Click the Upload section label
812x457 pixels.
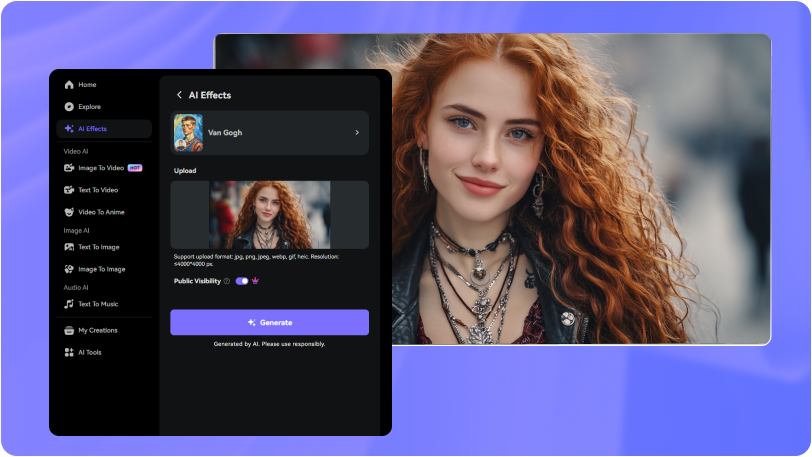[x=185, y=170]
